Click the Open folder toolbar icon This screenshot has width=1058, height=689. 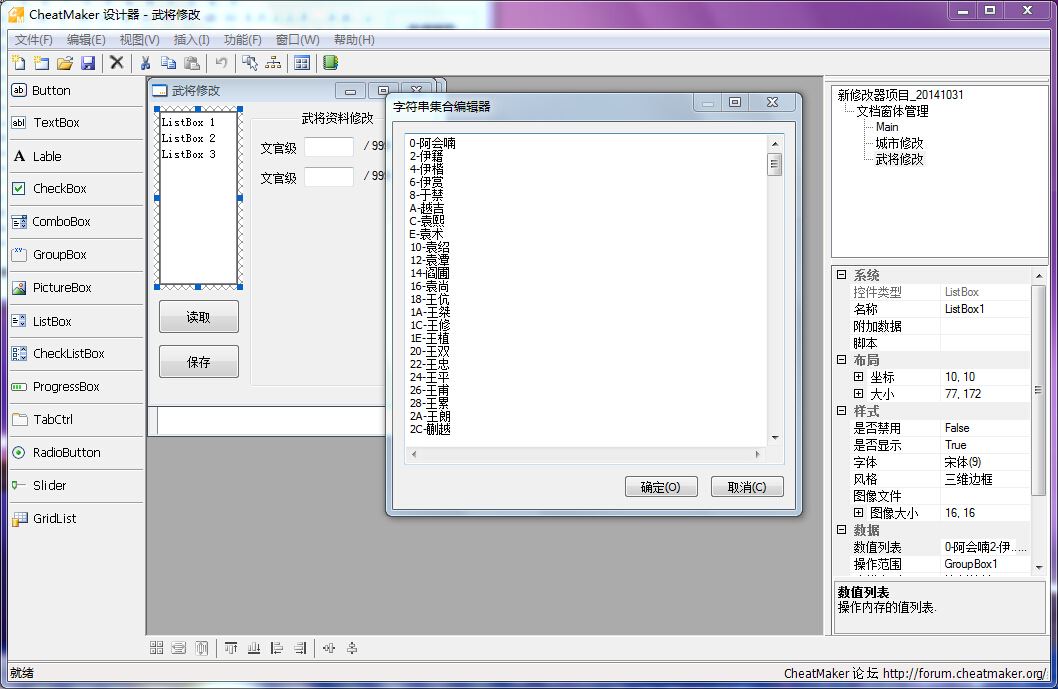point(65,63)
